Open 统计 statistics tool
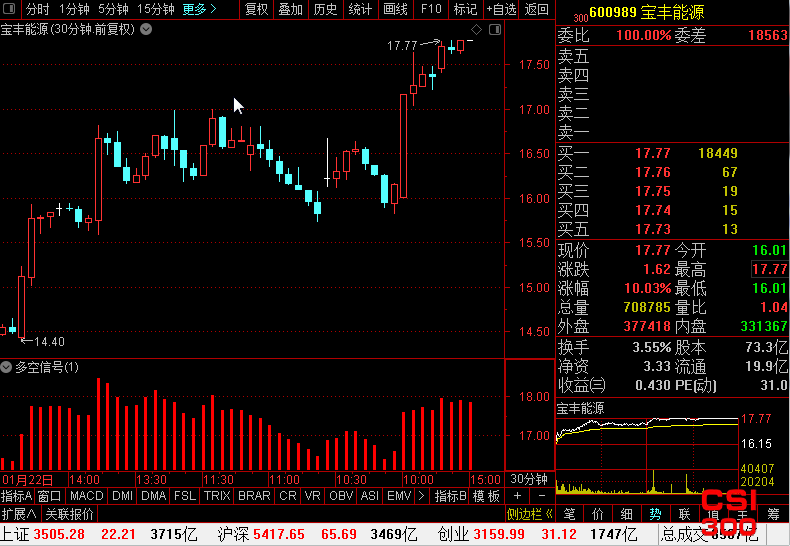This screenshot has height=546, width=790. [360, 9]
